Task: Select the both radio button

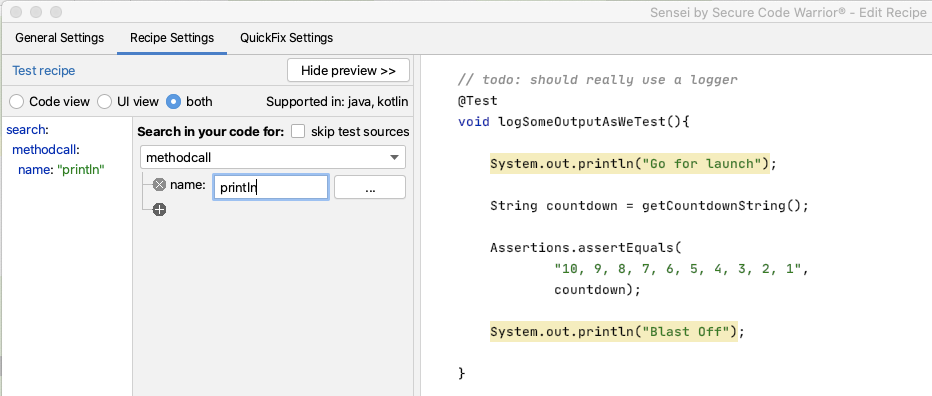Action: pyautogui.click(x=174, y=102)
